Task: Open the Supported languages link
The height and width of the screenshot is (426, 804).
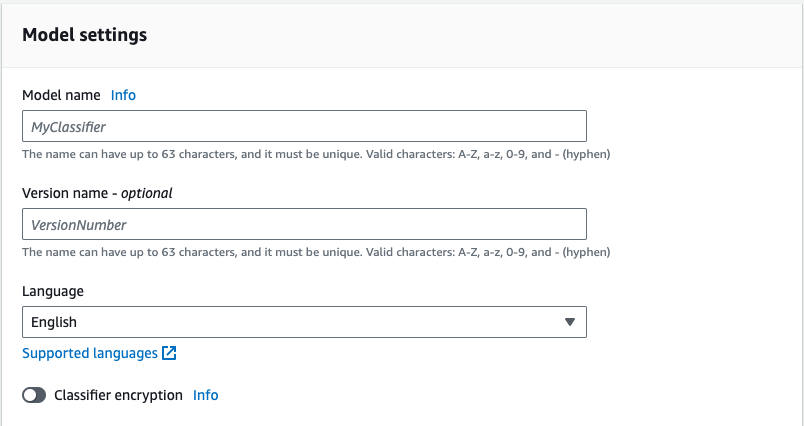Action: coord(89,353)
